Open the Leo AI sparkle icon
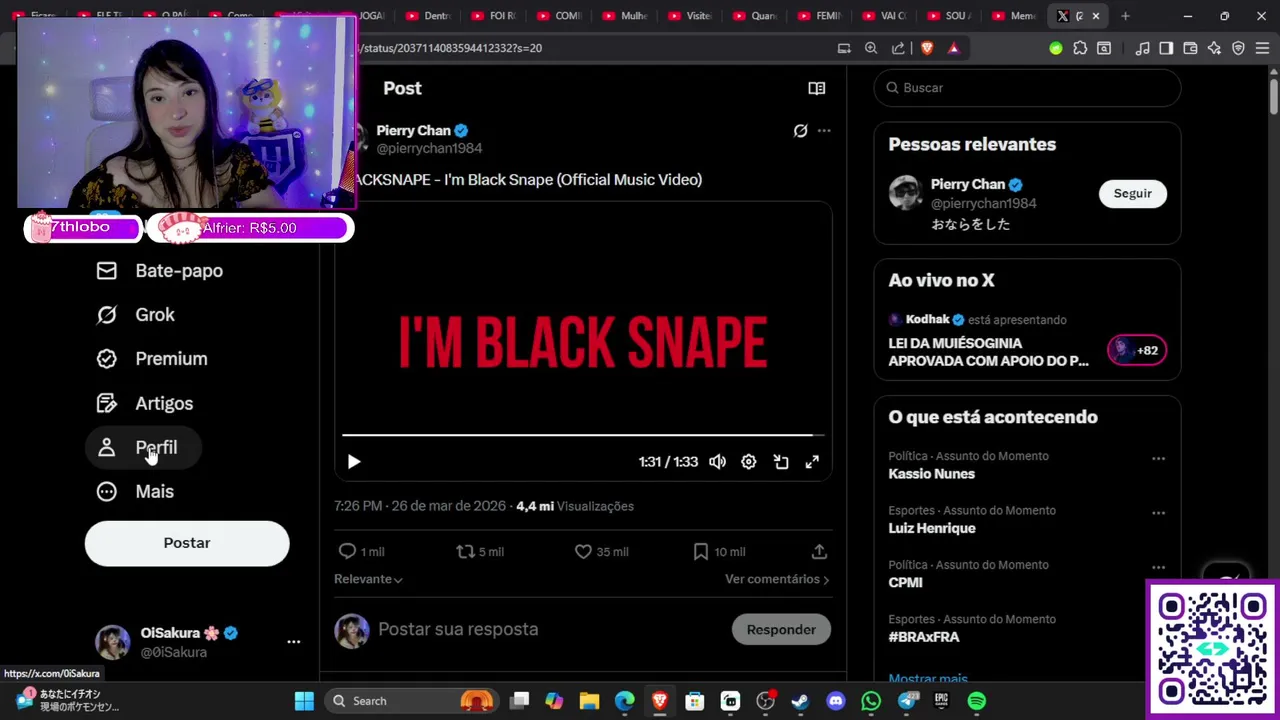 (1214, 48)
